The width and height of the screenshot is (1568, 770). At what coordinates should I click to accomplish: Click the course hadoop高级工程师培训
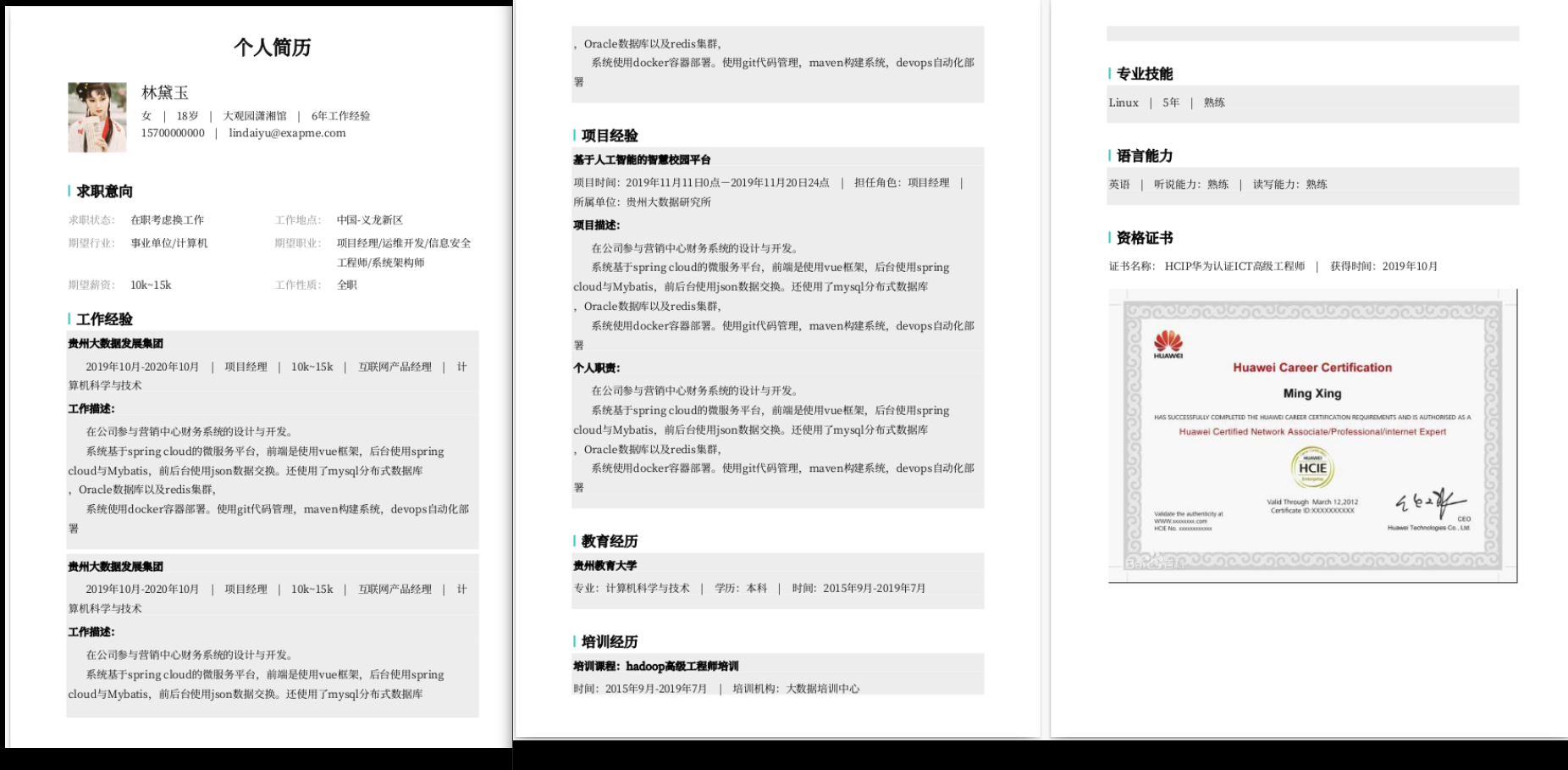[682, 667]
